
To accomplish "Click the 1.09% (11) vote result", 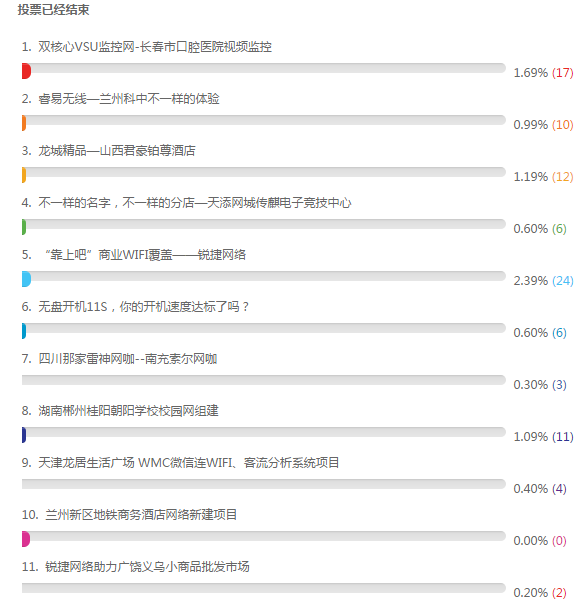I will pyautogui.click(x=543, y=436).
